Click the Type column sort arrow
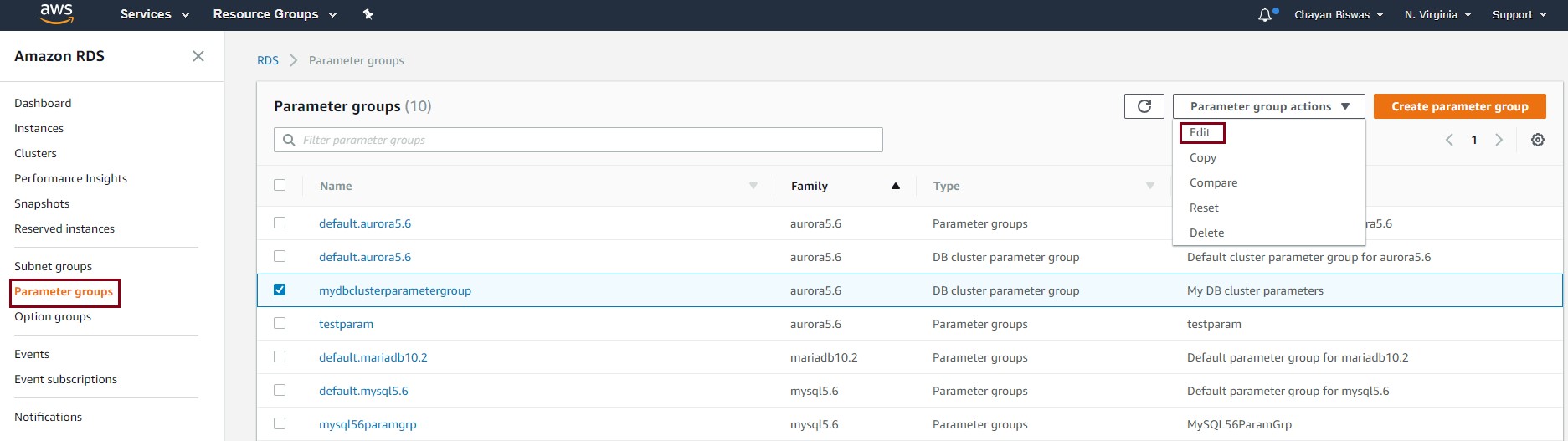1568x441 pixels. click(x=1150, y=186)
